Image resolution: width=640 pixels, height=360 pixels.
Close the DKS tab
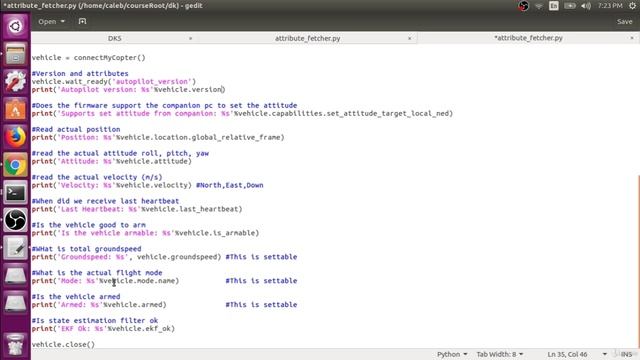coord(190,38)
